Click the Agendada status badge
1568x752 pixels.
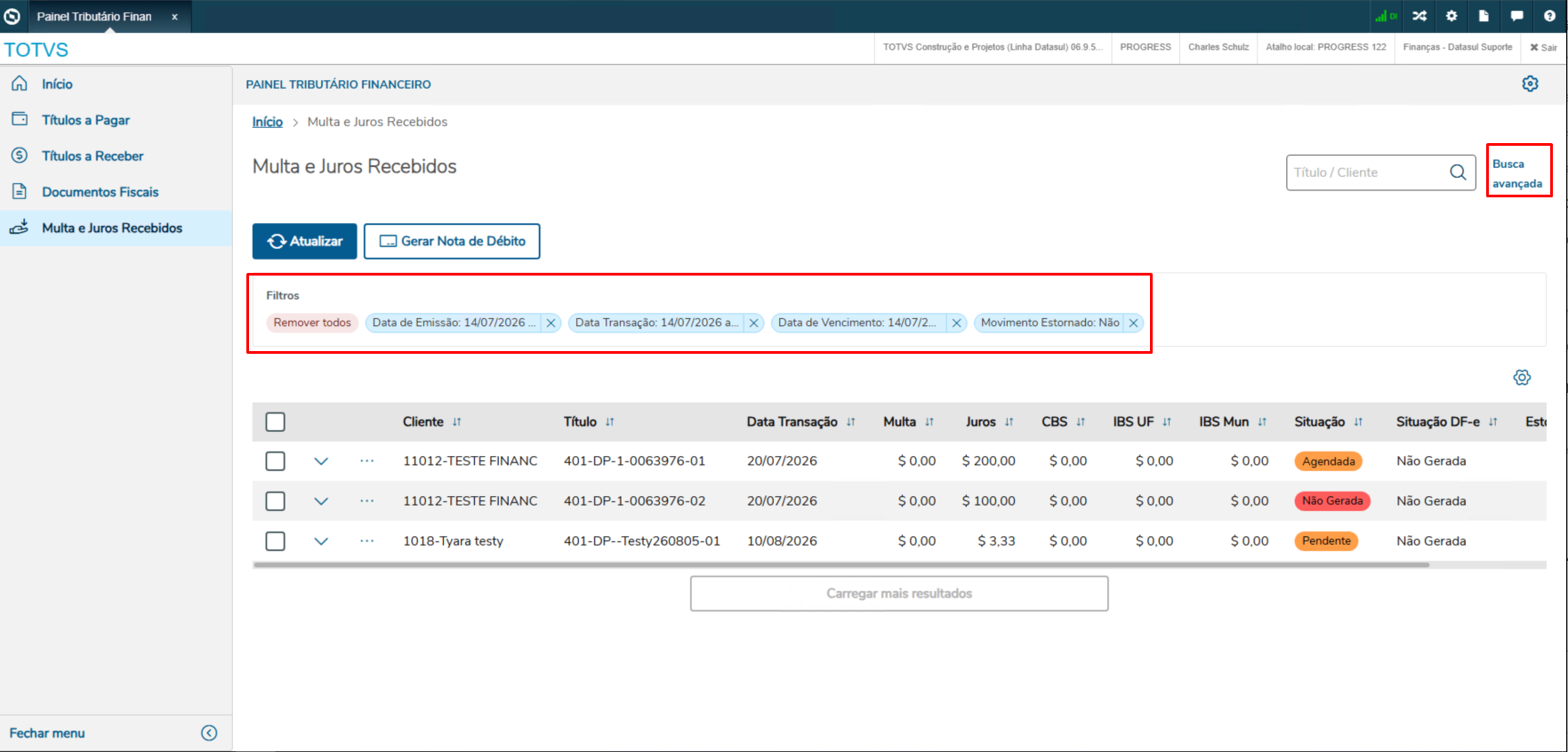pyautogui.click(x=1329, y=461)
